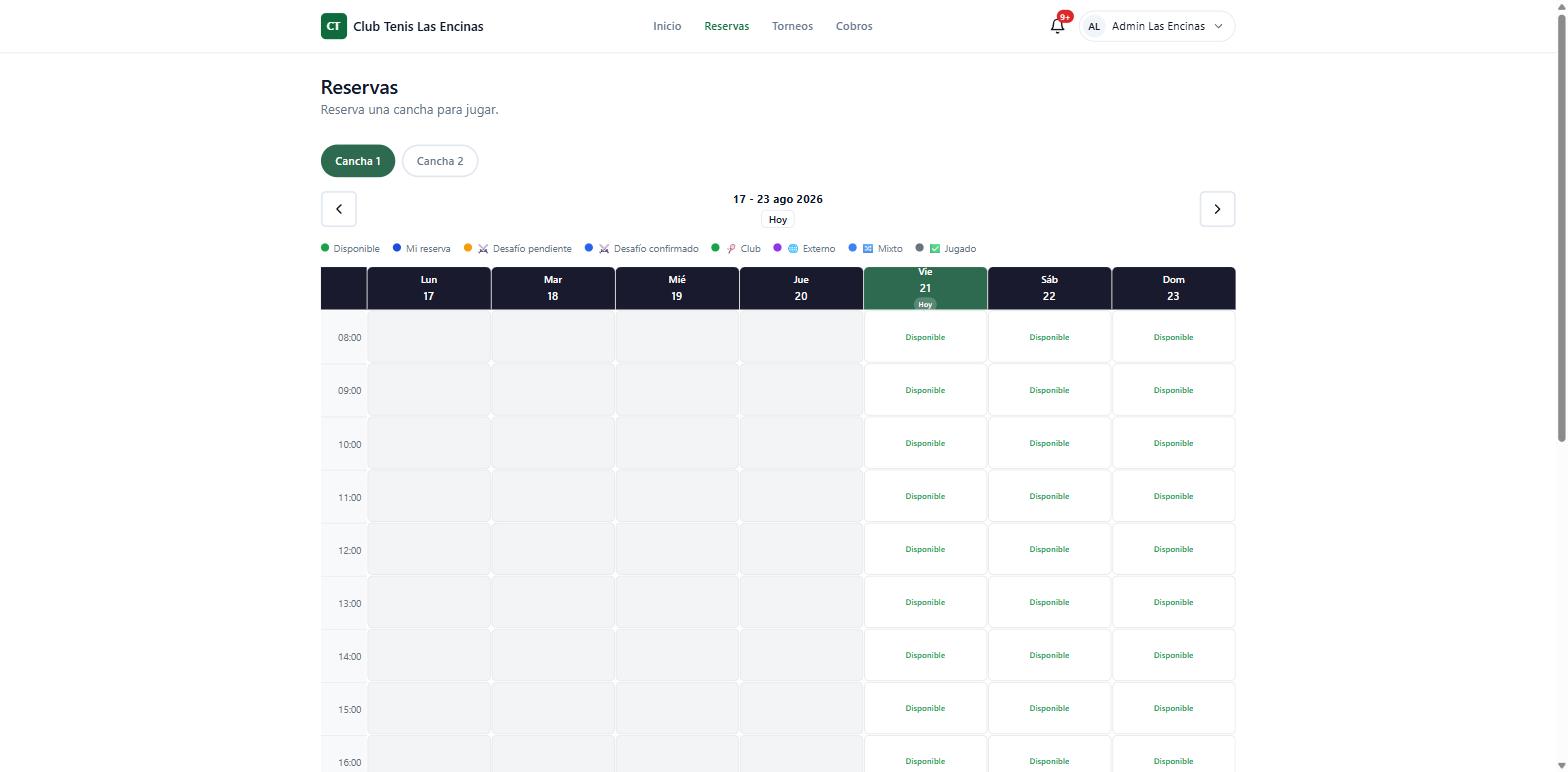Click the Club Tenis Las Encinas title
This screenshot has width=1568, height=772.
click(418, 26)
